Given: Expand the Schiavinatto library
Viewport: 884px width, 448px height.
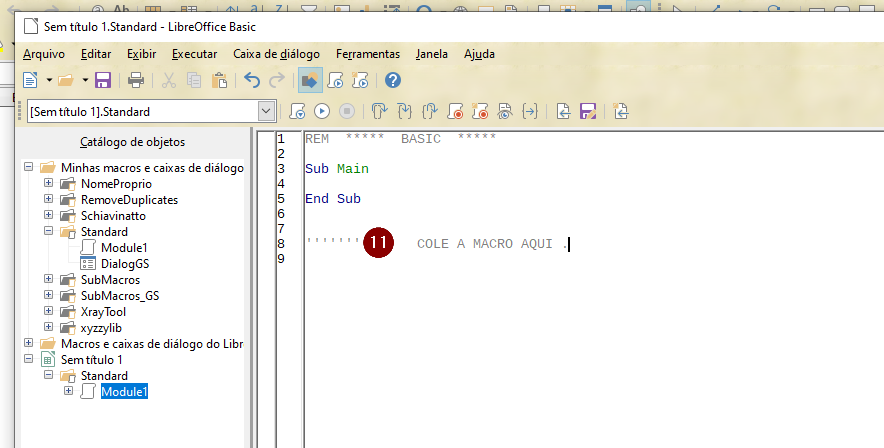Looking at the screenshot, I should pos(48,215).
